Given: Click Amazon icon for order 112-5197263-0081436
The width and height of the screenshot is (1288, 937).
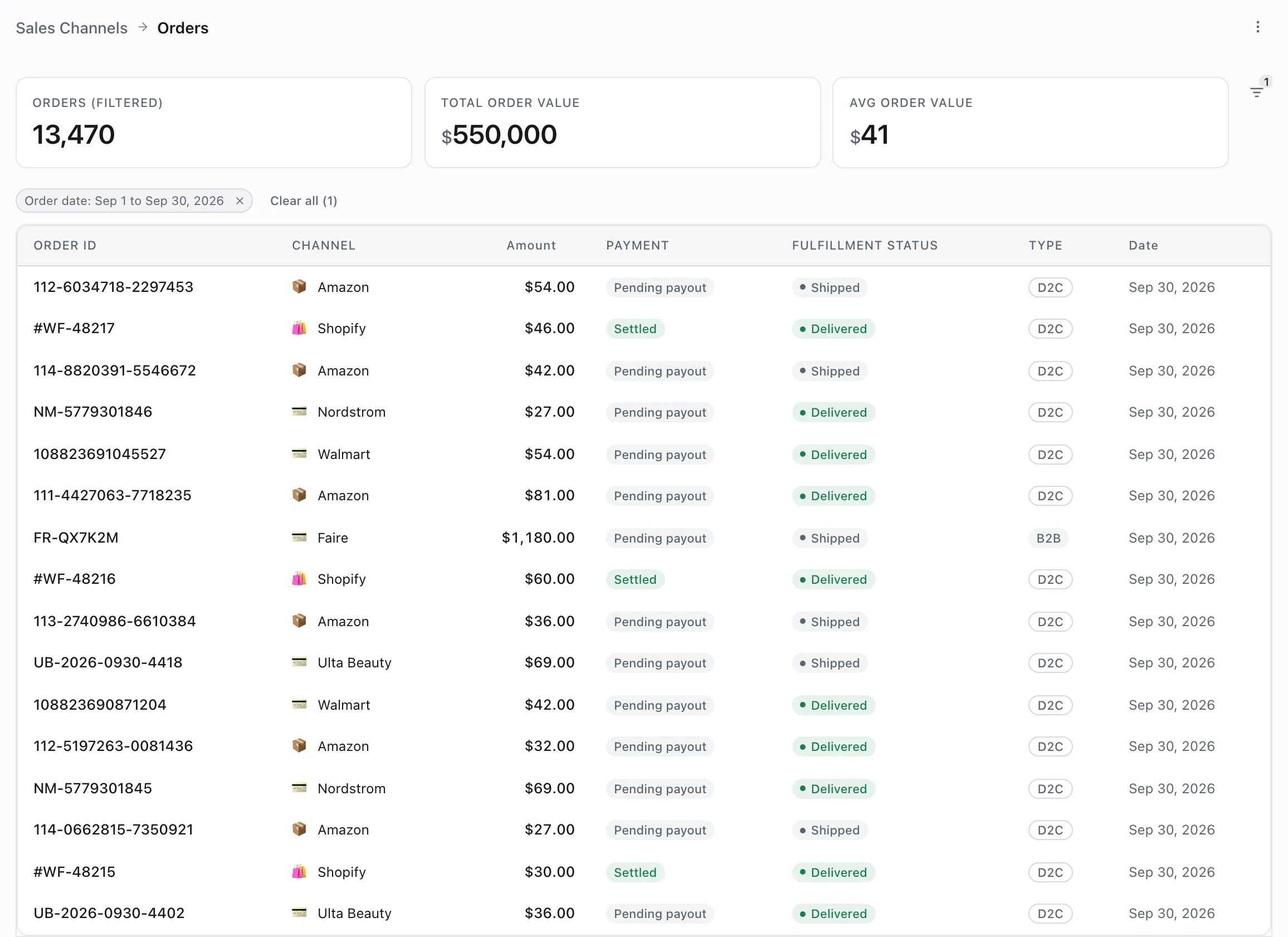Looking at the screenshot, I should click(x=299, y=745).
